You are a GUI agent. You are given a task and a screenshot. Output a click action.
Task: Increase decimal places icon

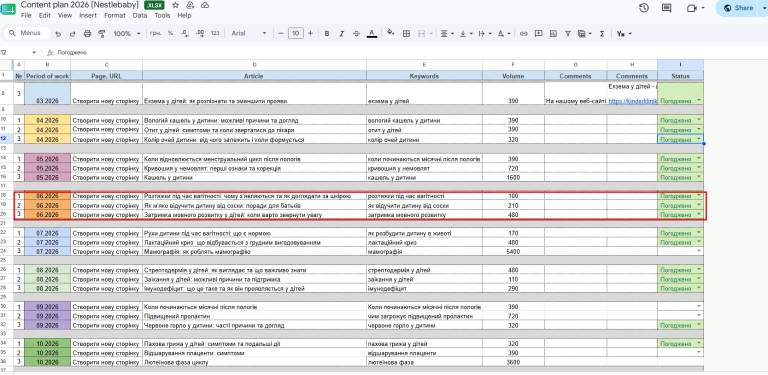200,33
